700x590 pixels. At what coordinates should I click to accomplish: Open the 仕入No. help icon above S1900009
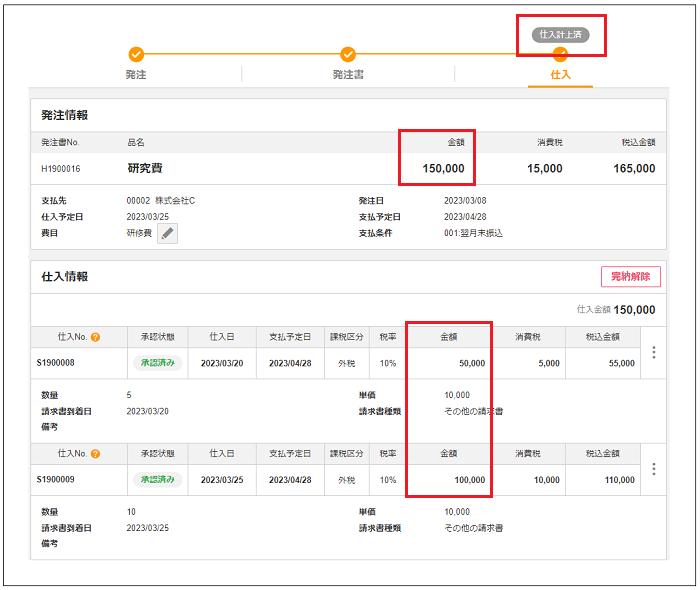pos(96,454)
